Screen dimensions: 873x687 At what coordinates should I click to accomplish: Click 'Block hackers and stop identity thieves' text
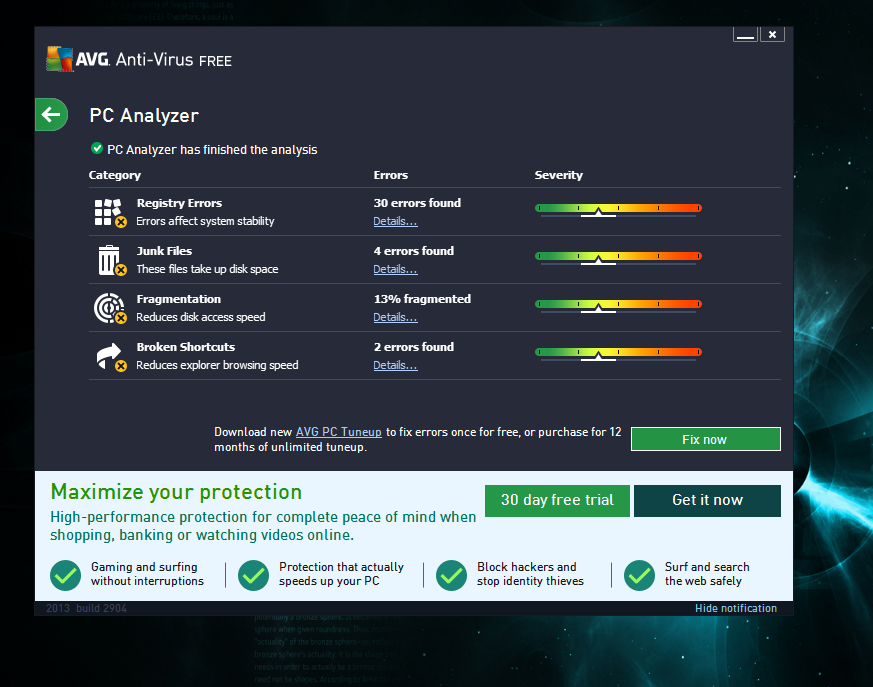(x=530, y=574)
